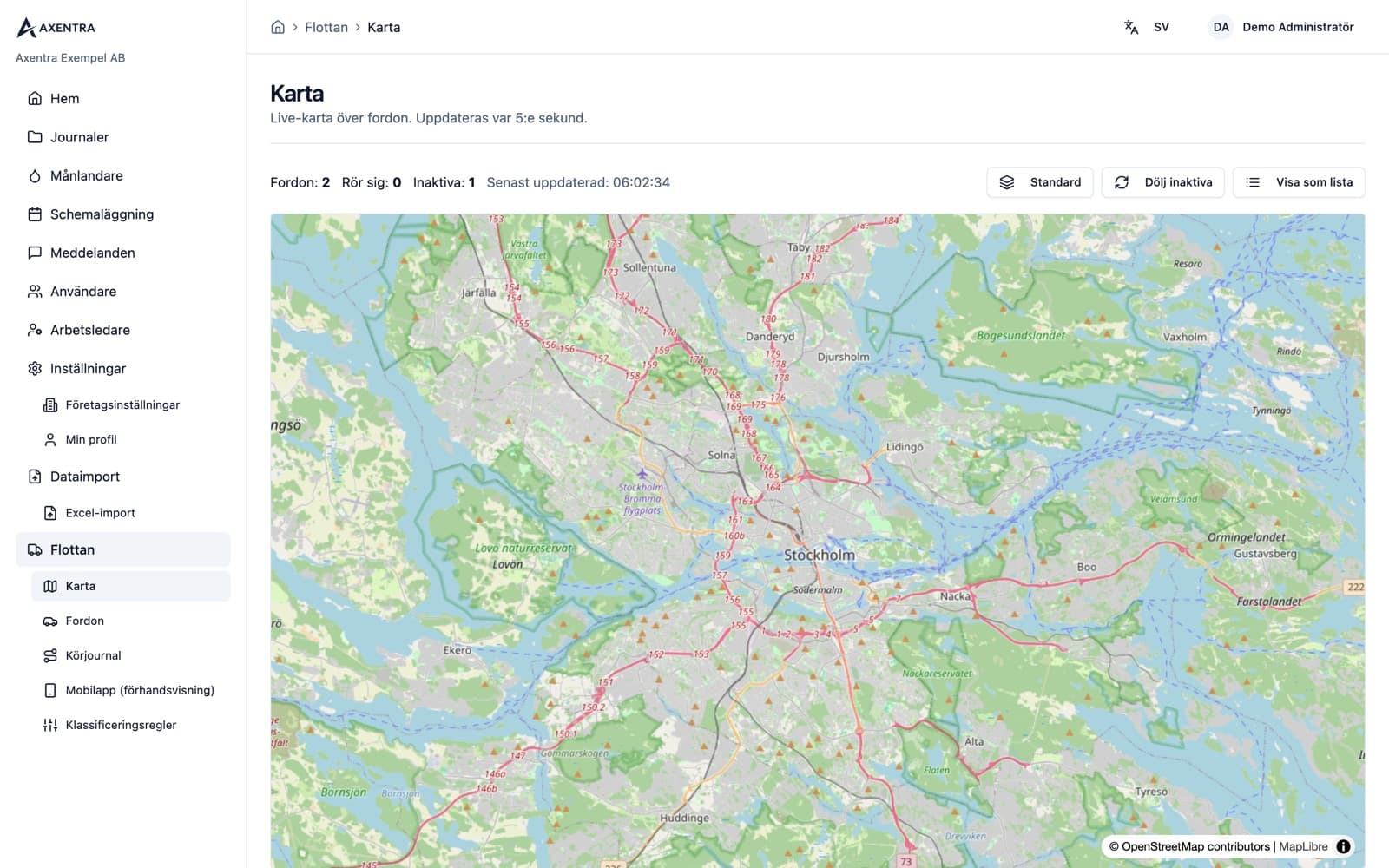This screenshot has width=1389, height=868.
Task: Switch view with Visa som lista
Action: coord(1299,182)
